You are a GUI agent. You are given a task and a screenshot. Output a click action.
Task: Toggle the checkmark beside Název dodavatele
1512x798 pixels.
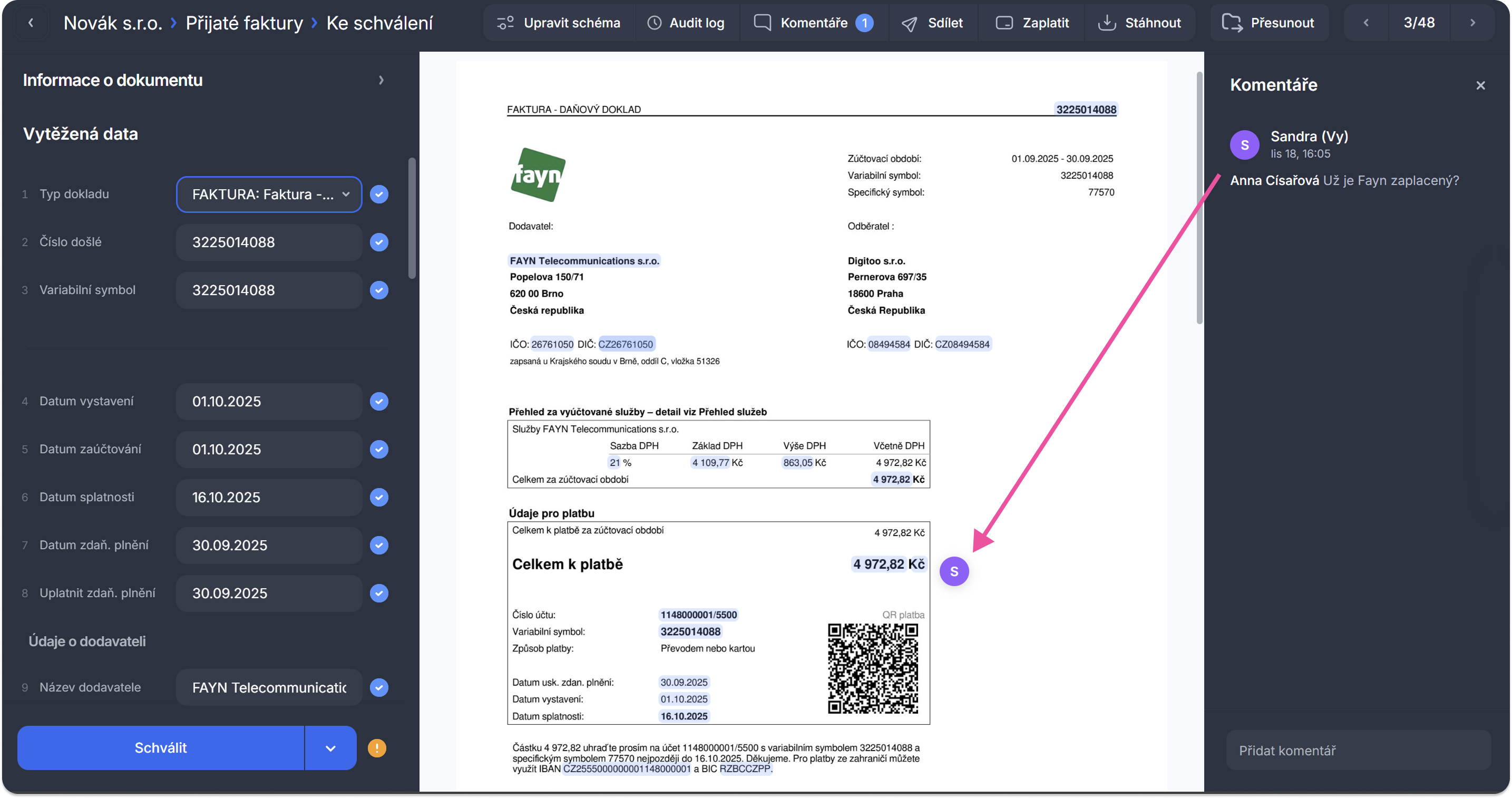point(379,688)
